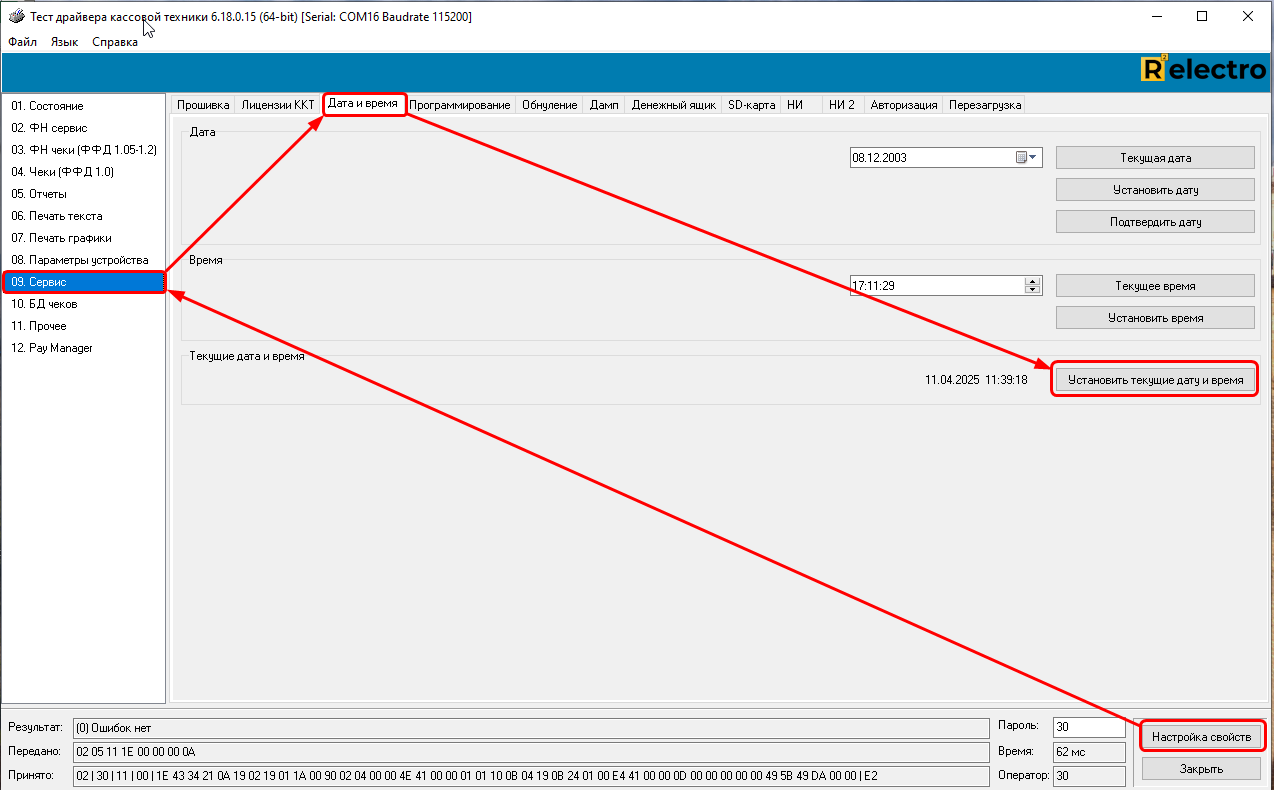Click the R electro logo
This screenshot has width=1274, height=790.
pyautogui.click(x=1203, y=70)
